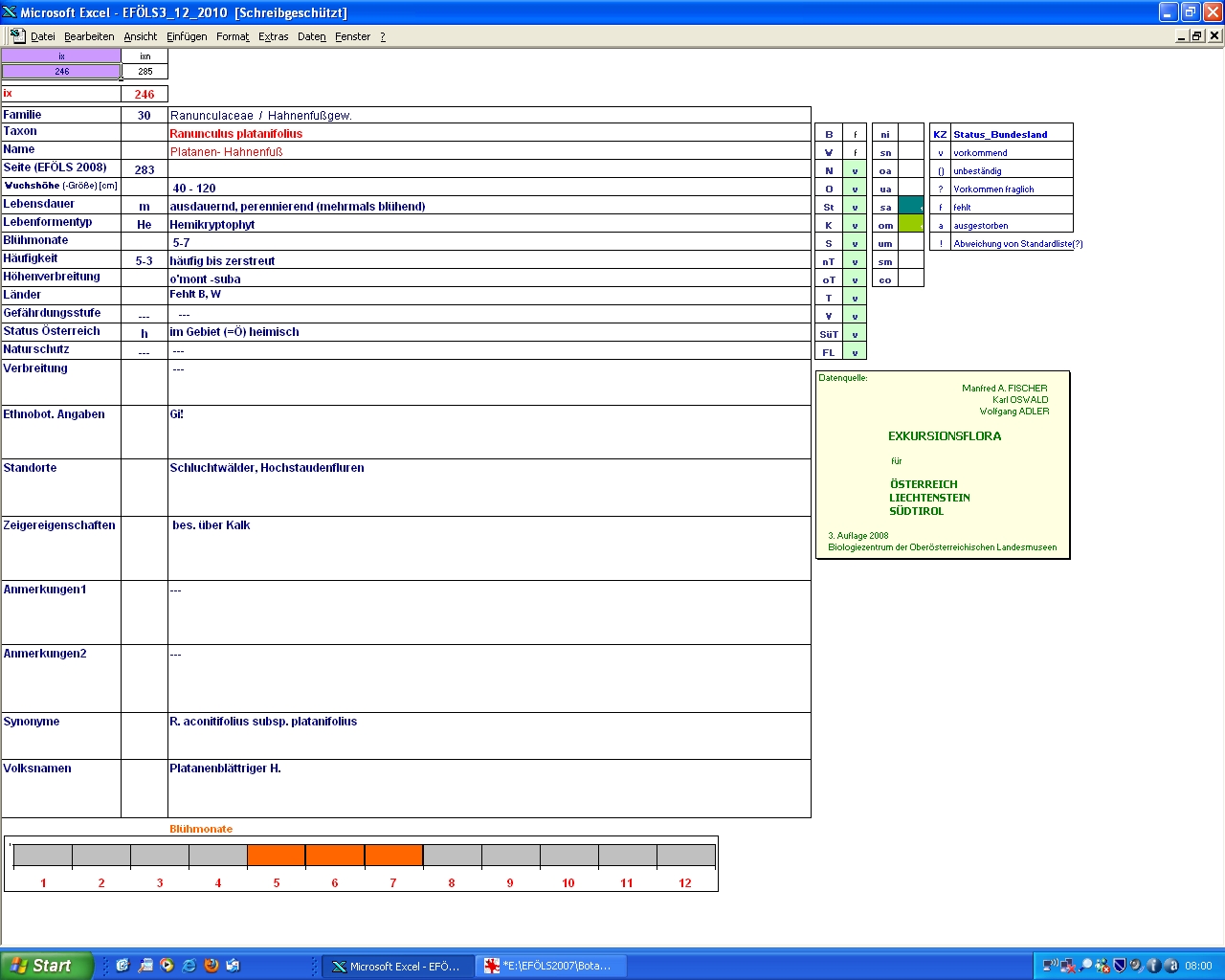Select the Volksnamen cell Platanenblättriger H.
Screen dimensions: 1225x980
pyautogui.click(x=489, y=789)
